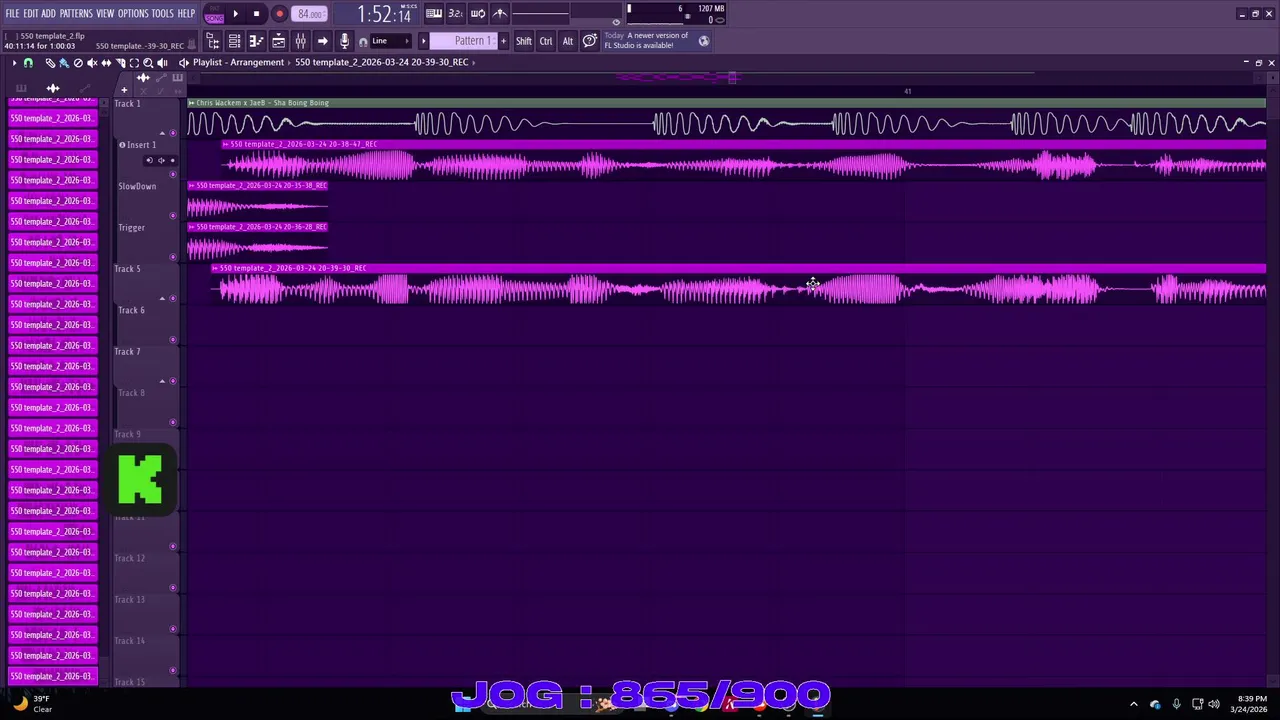Click the globe icon in news panel
Screen dimensions: 1280x720
(704, 41)
